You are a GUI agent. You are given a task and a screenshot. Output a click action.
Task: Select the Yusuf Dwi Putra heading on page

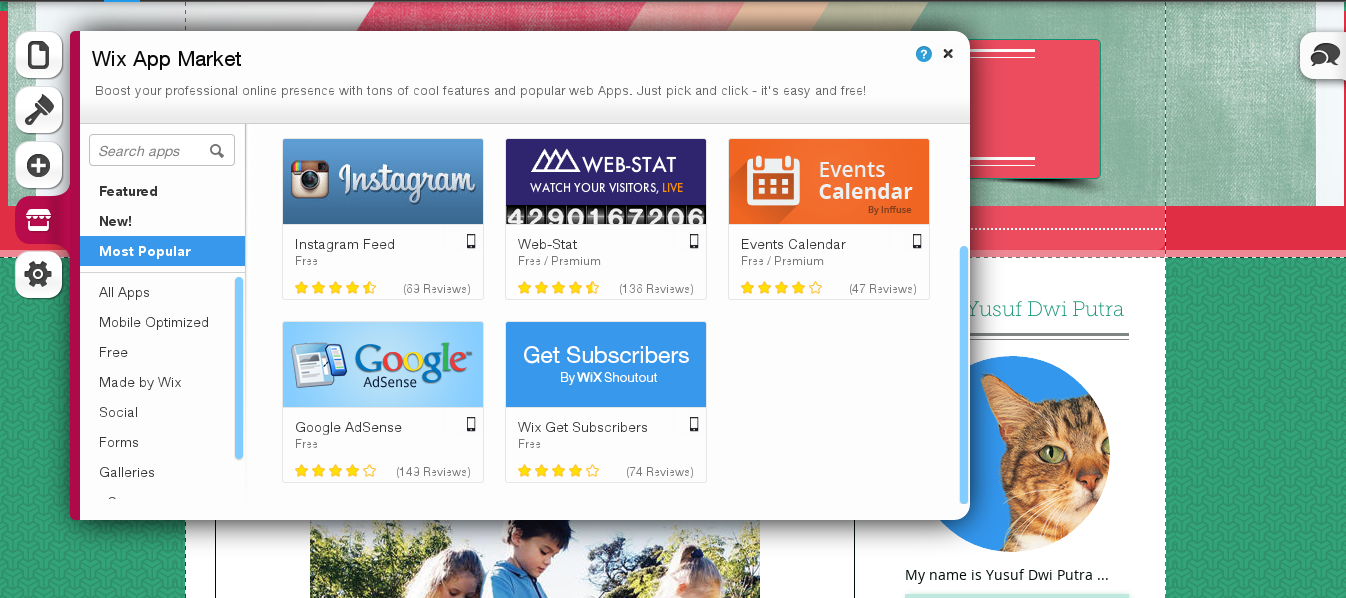1047,310
